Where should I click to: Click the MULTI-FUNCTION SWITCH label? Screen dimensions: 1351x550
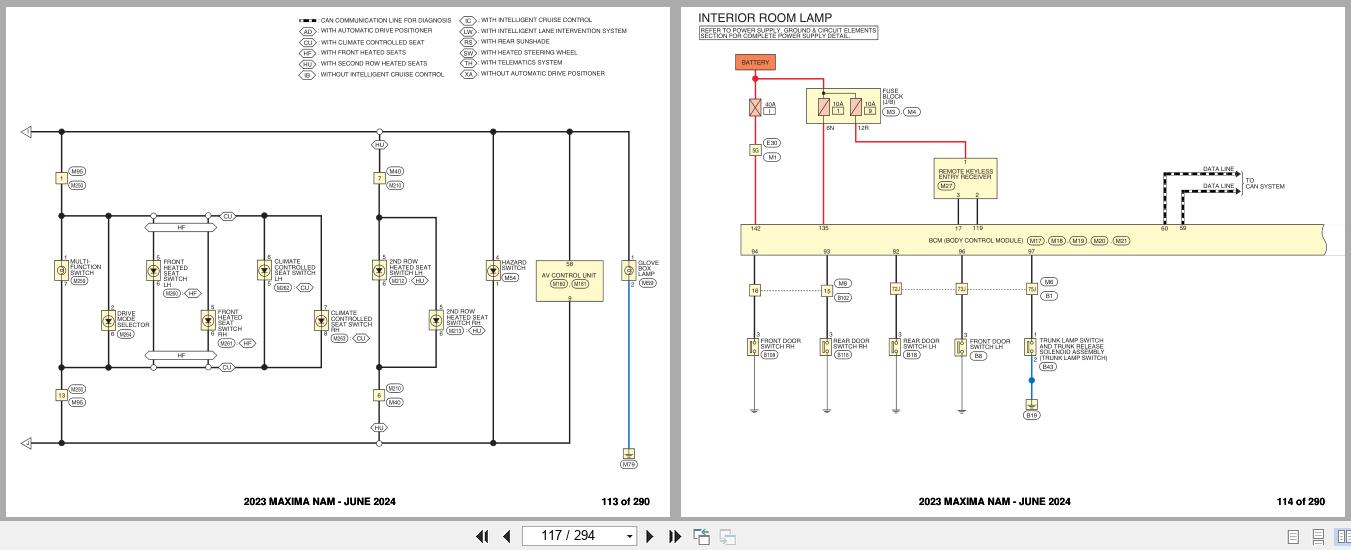click(x=86, y=268)
